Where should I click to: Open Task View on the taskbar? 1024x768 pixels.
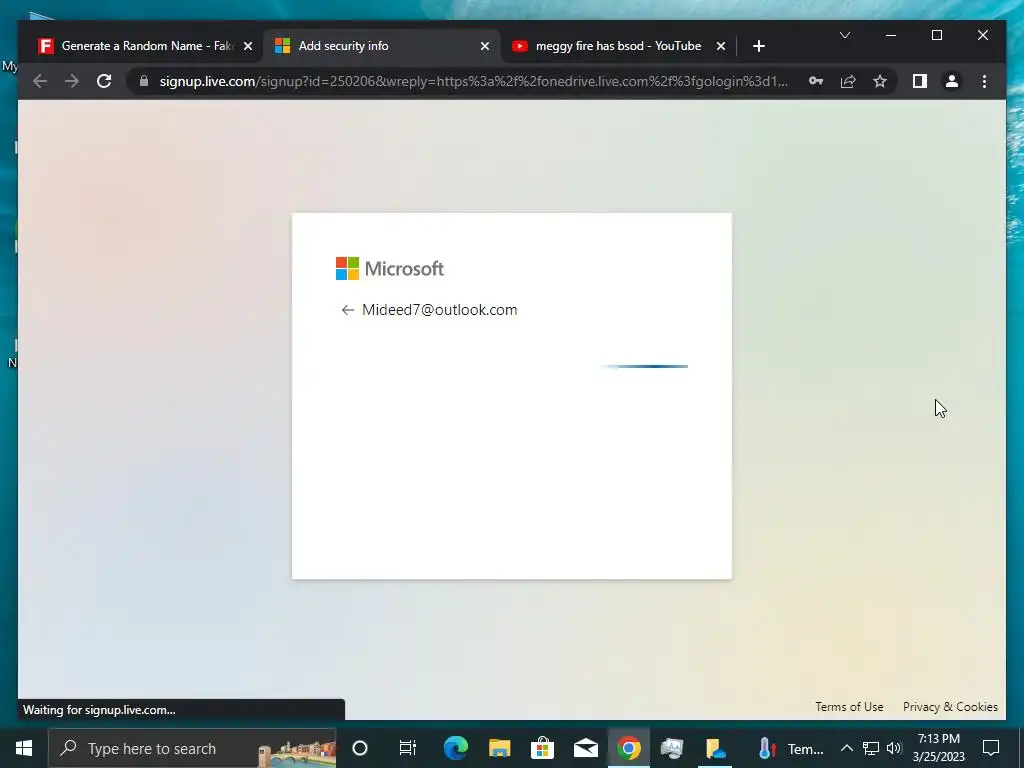click(408, 748)
